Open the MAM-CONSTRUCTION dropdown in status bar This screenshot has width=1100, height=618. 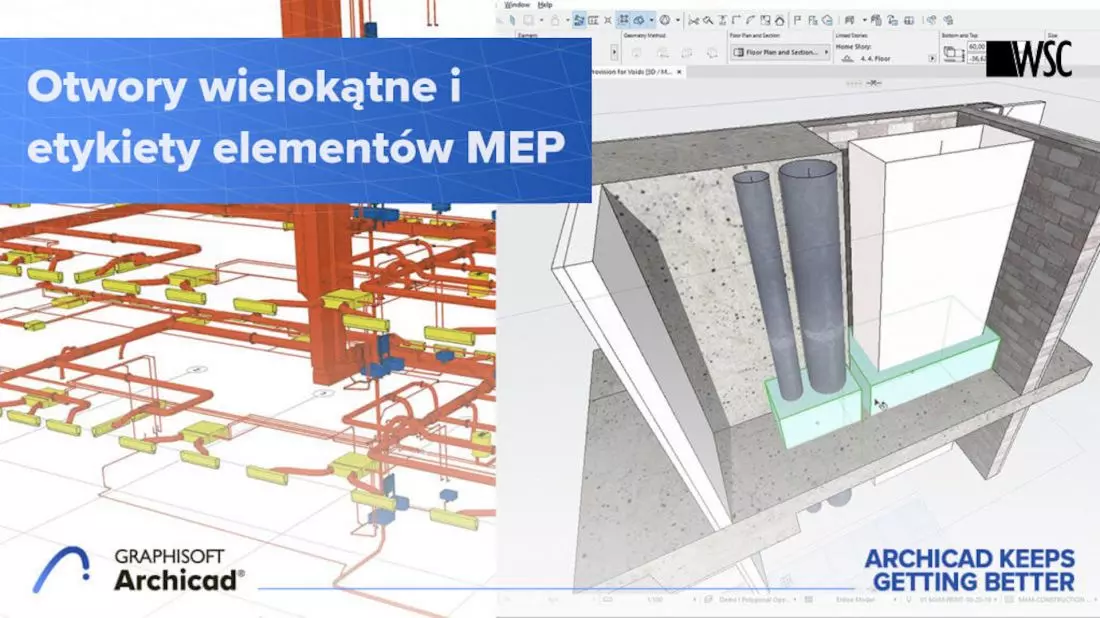tap(1050, 600)
